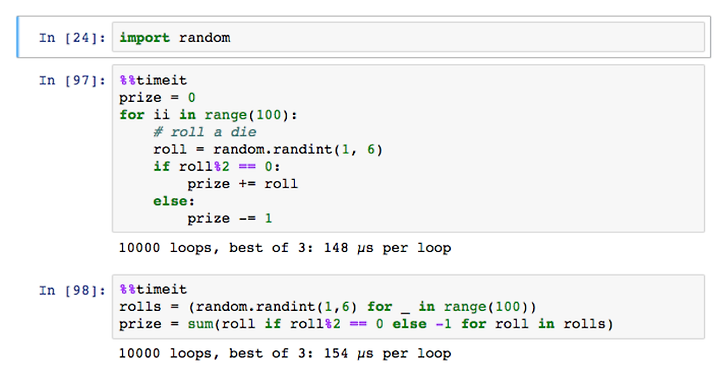720x388 pixels.
Task: Click the In [97] prompt label
Action: (72, 81)
